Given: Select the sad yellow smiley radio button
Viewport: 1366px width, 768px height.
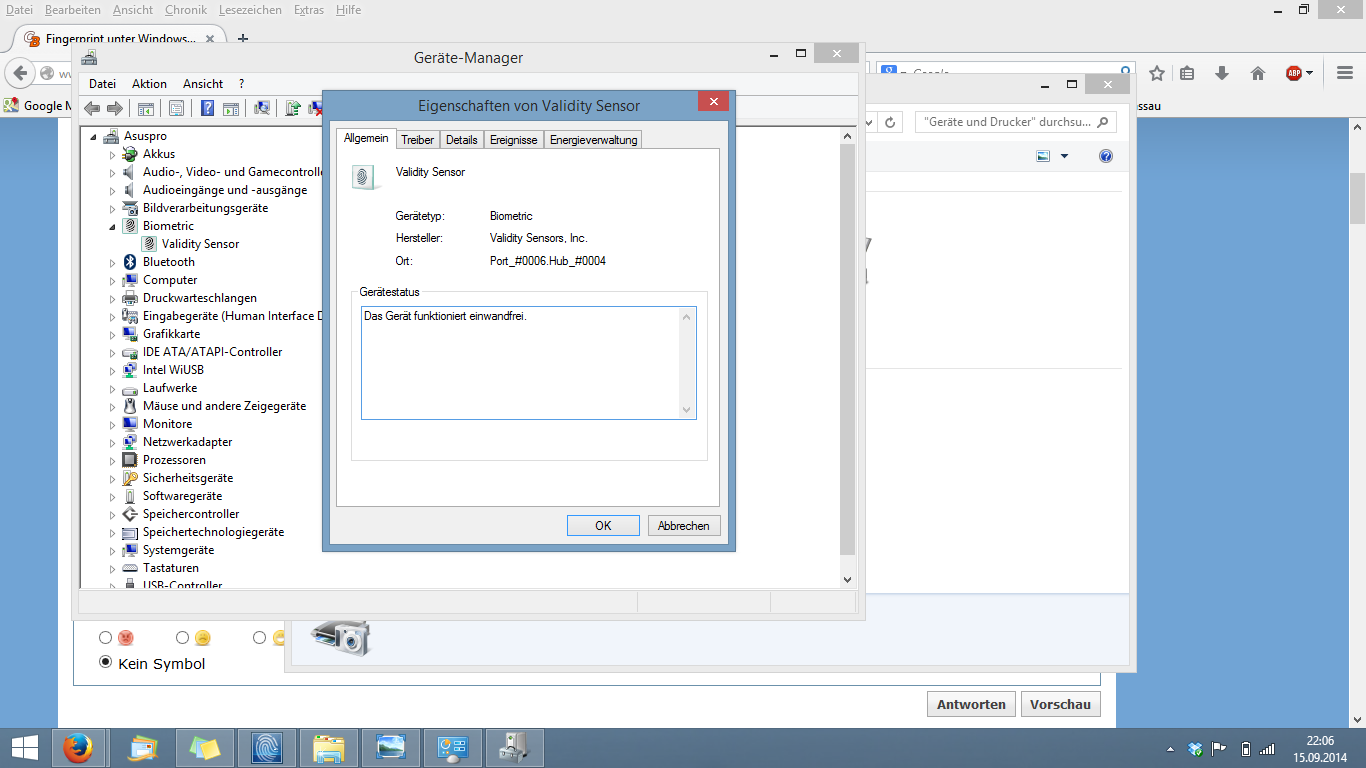Looking at the screenshot, I should (182, 637).
